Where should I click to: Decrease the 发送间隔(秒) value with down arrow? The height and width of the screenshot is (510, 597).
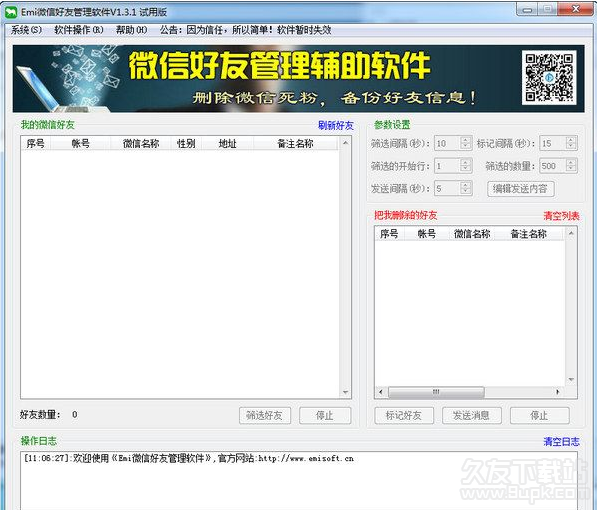click(x=465, y=192)
